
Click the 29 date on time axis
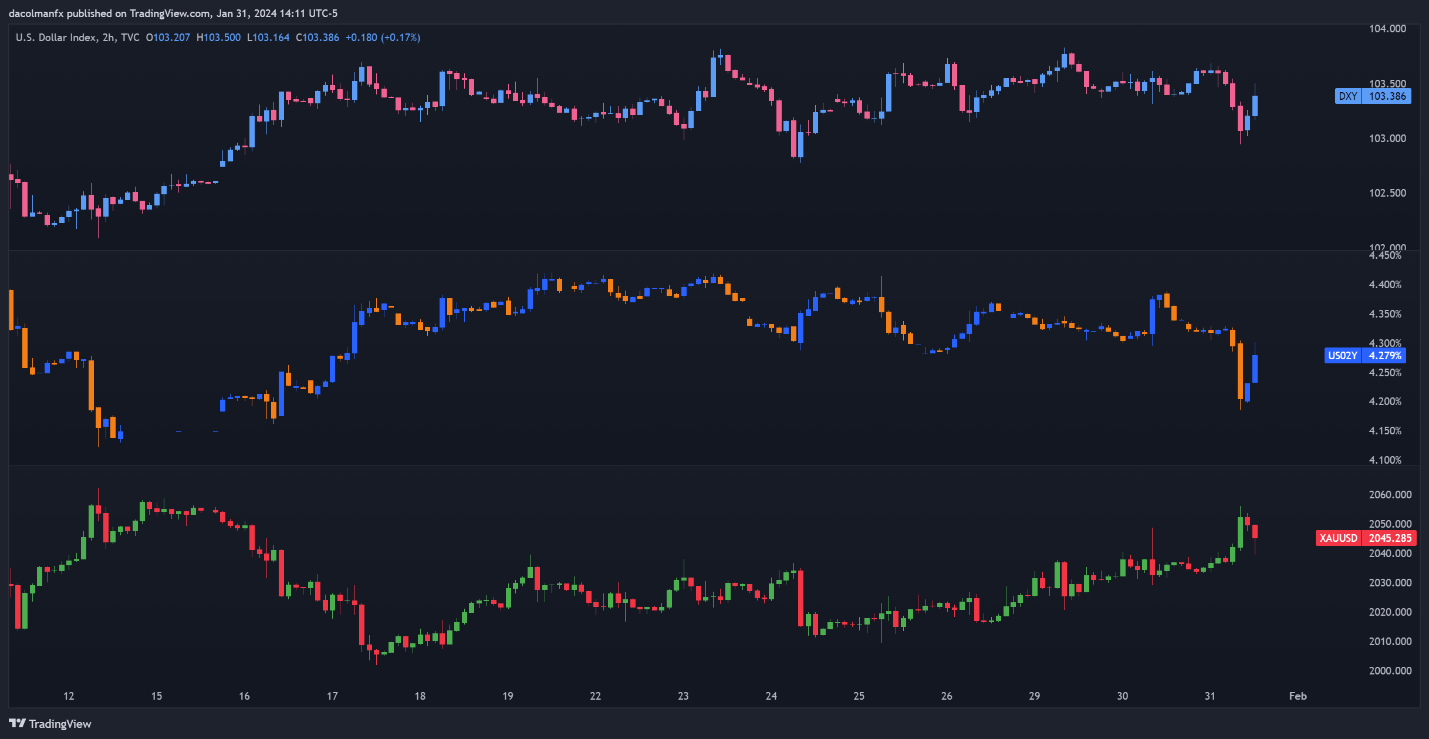pos(1035,696)
